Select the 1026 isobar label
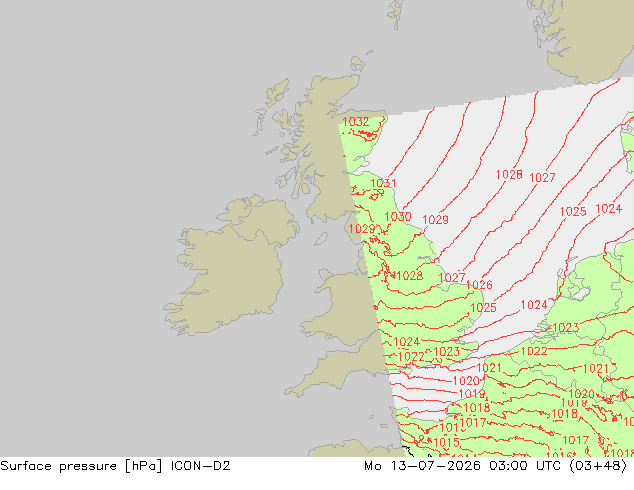Viewport: 634px width, 490px height. (x=479, y=285)
